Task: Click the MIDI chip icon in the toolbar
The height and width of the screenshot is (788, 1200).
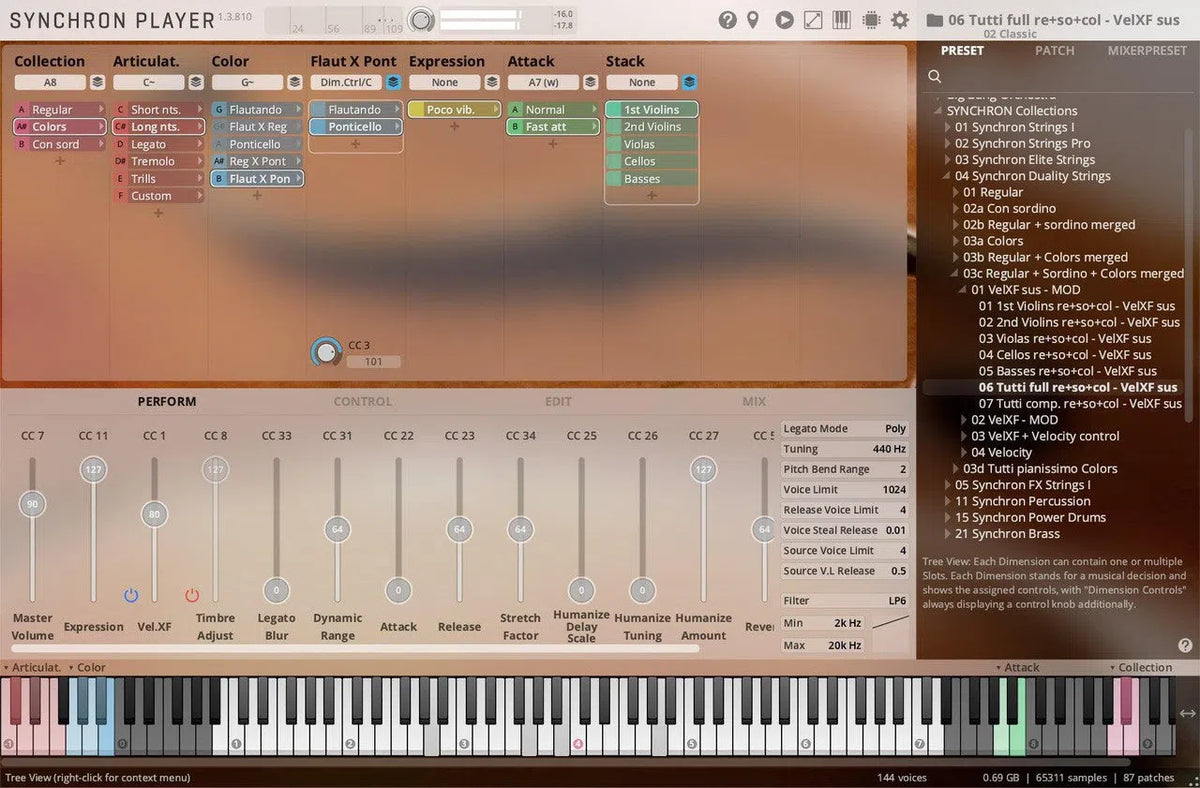Action: click(869, 19)
